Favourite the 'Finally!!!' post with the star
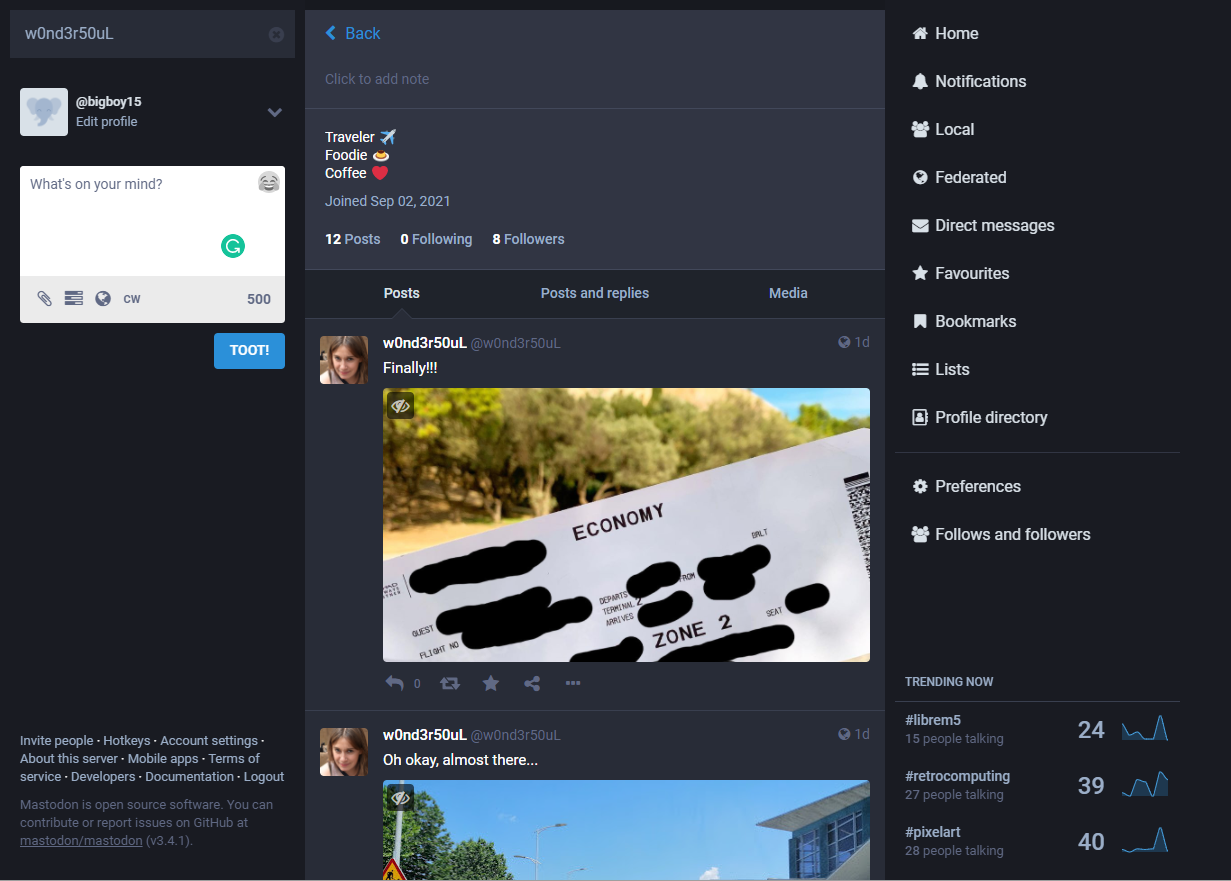This screenshot has width=1231, height=881. (x=491, y=684)
